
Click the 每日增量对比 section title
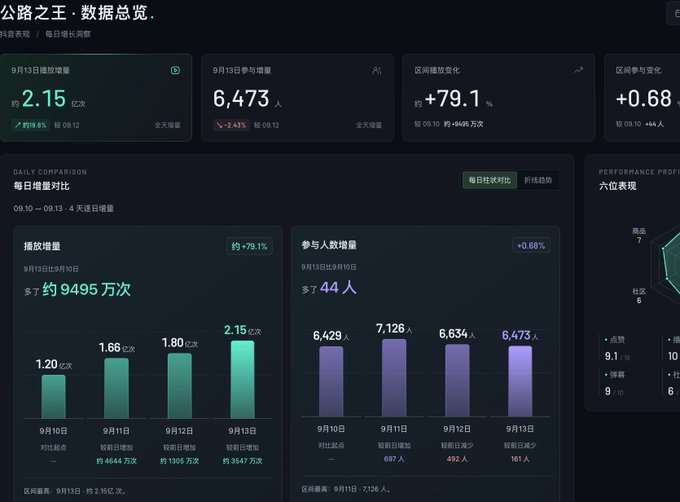[41, 186]
